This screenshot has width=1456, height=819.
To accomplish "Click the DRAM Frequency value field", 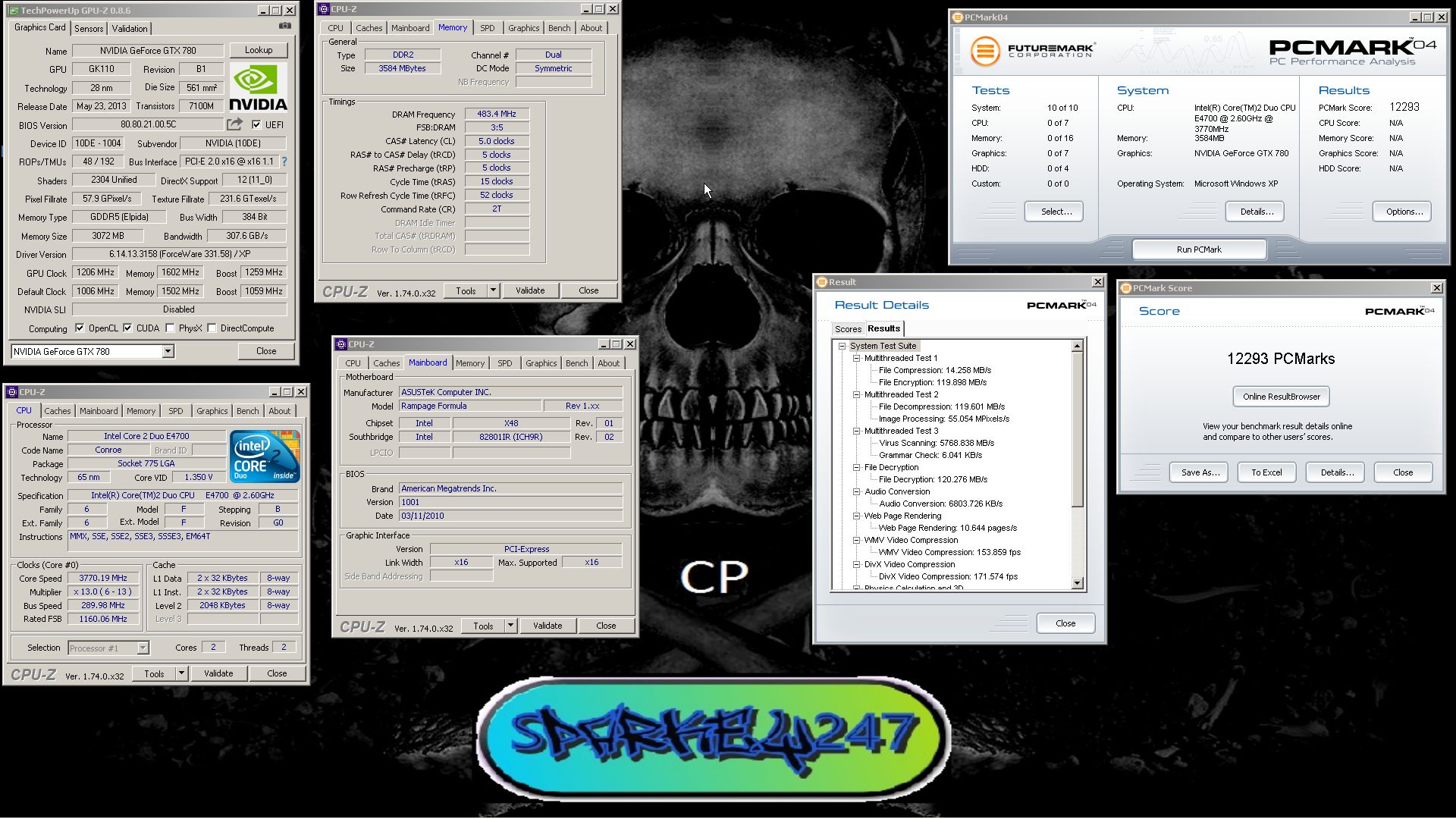I will point(497,114).
